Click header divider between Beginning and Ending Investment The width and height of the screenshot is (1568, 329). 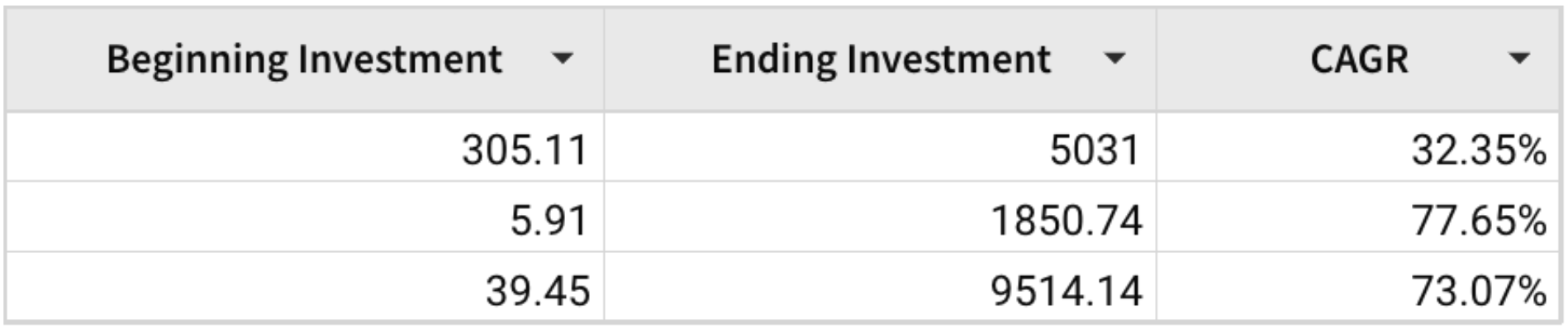604,60
